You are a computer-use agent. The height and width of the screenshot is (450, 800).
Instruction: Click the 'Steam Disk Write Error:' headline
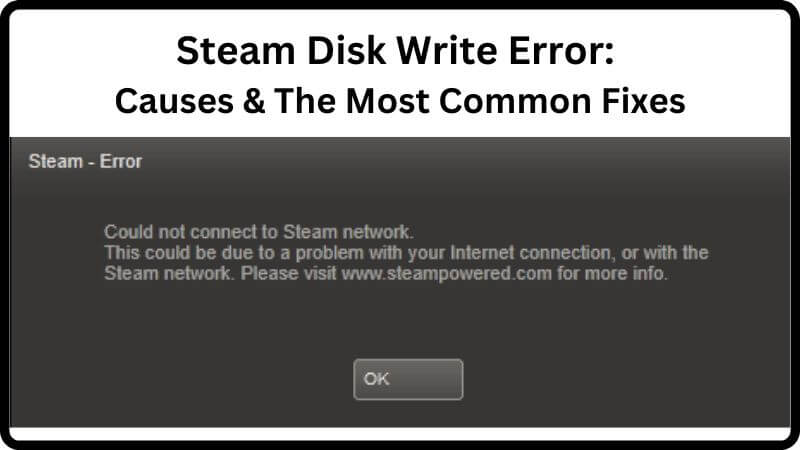395,51
